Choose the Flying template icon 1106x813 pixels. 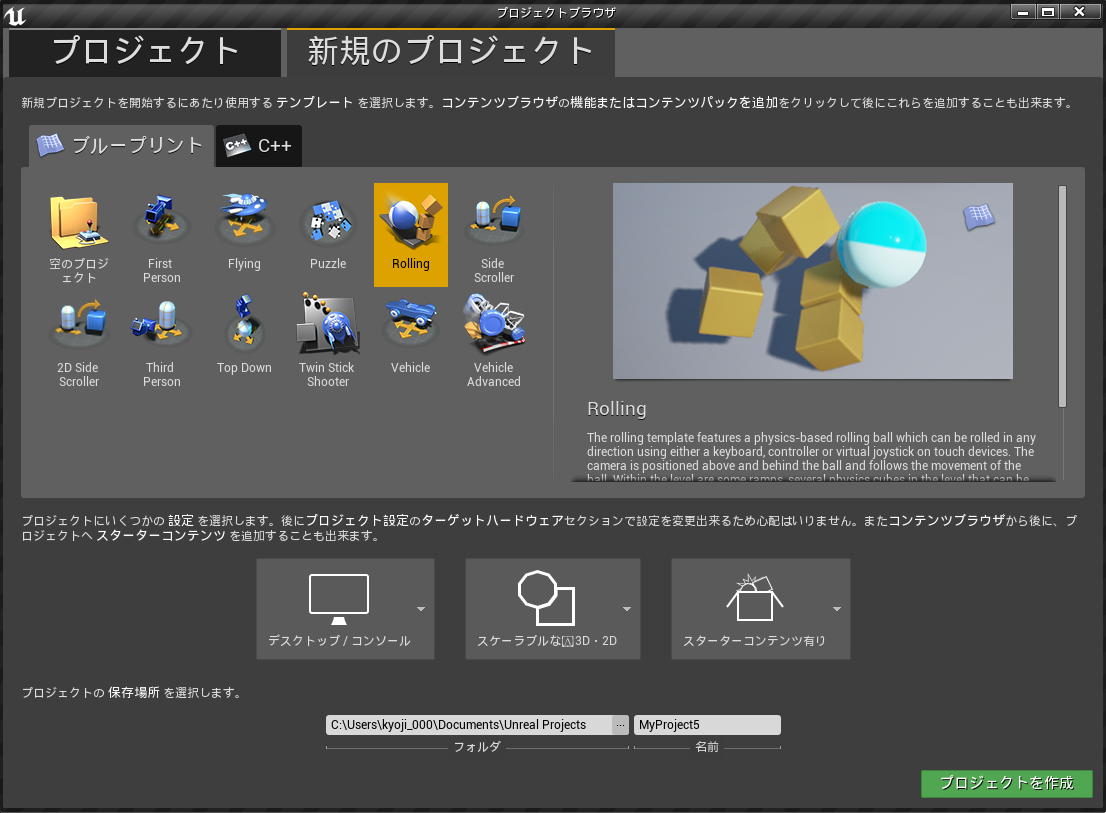tap(244, 221)
